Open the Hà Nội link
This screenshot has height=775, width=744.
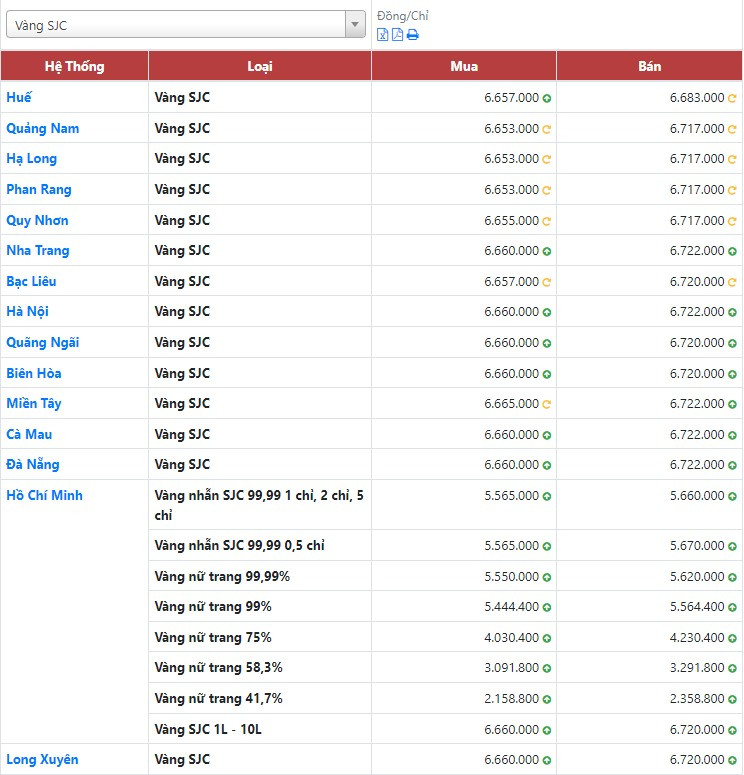[x=27, y=311]
